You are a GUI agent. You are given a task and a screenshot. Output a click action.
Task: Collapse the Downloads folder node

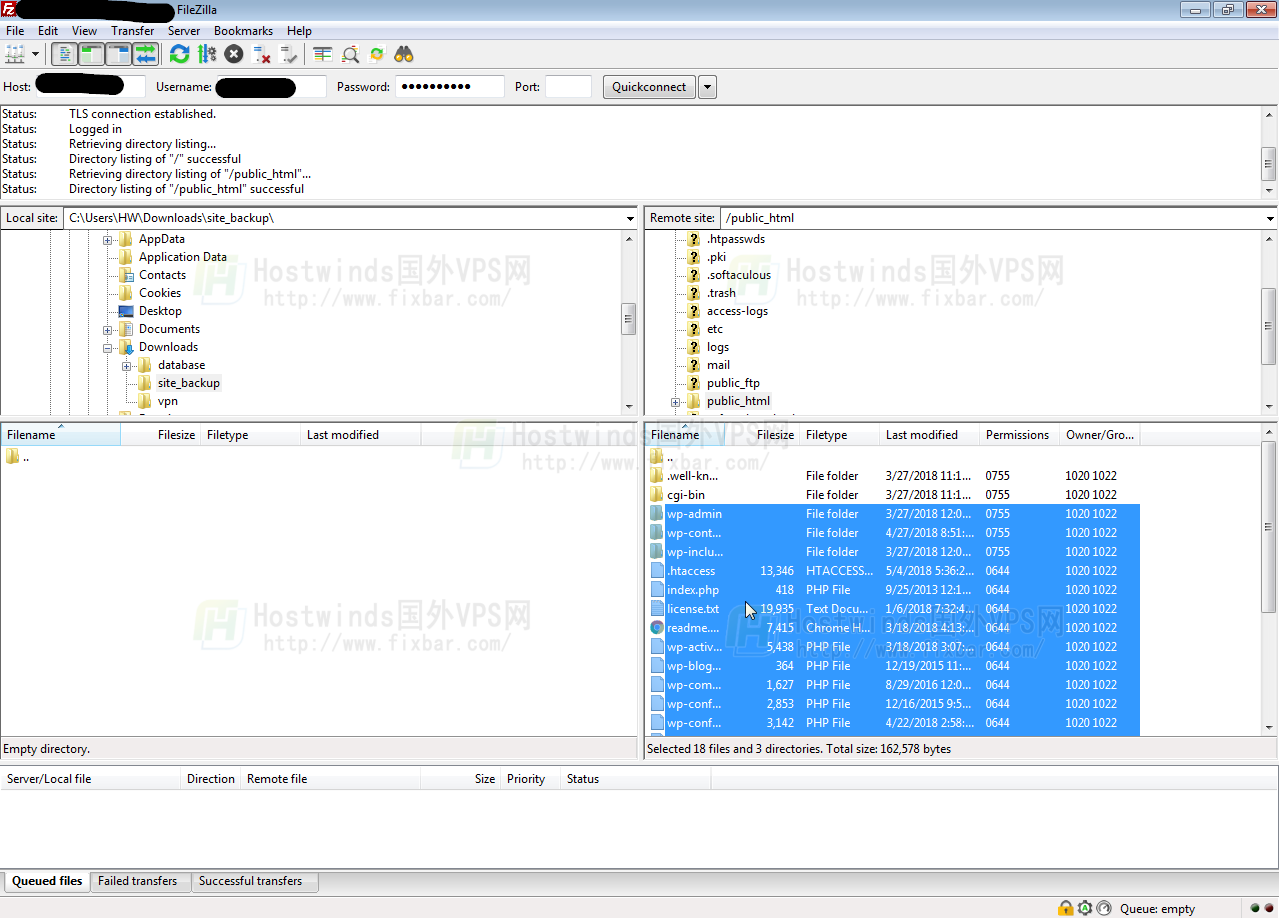[x=108, y=347]
